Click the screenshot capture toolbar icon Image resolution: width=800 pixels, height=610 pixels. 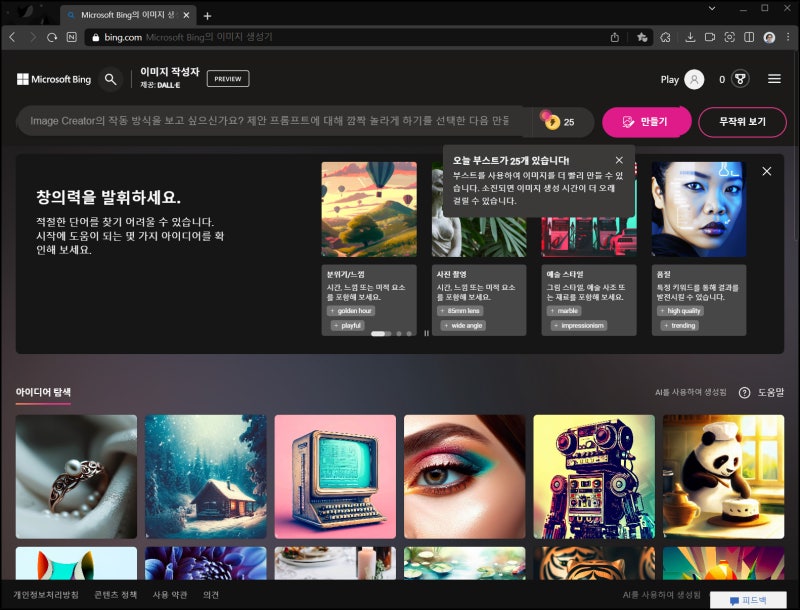coord(730,37)
